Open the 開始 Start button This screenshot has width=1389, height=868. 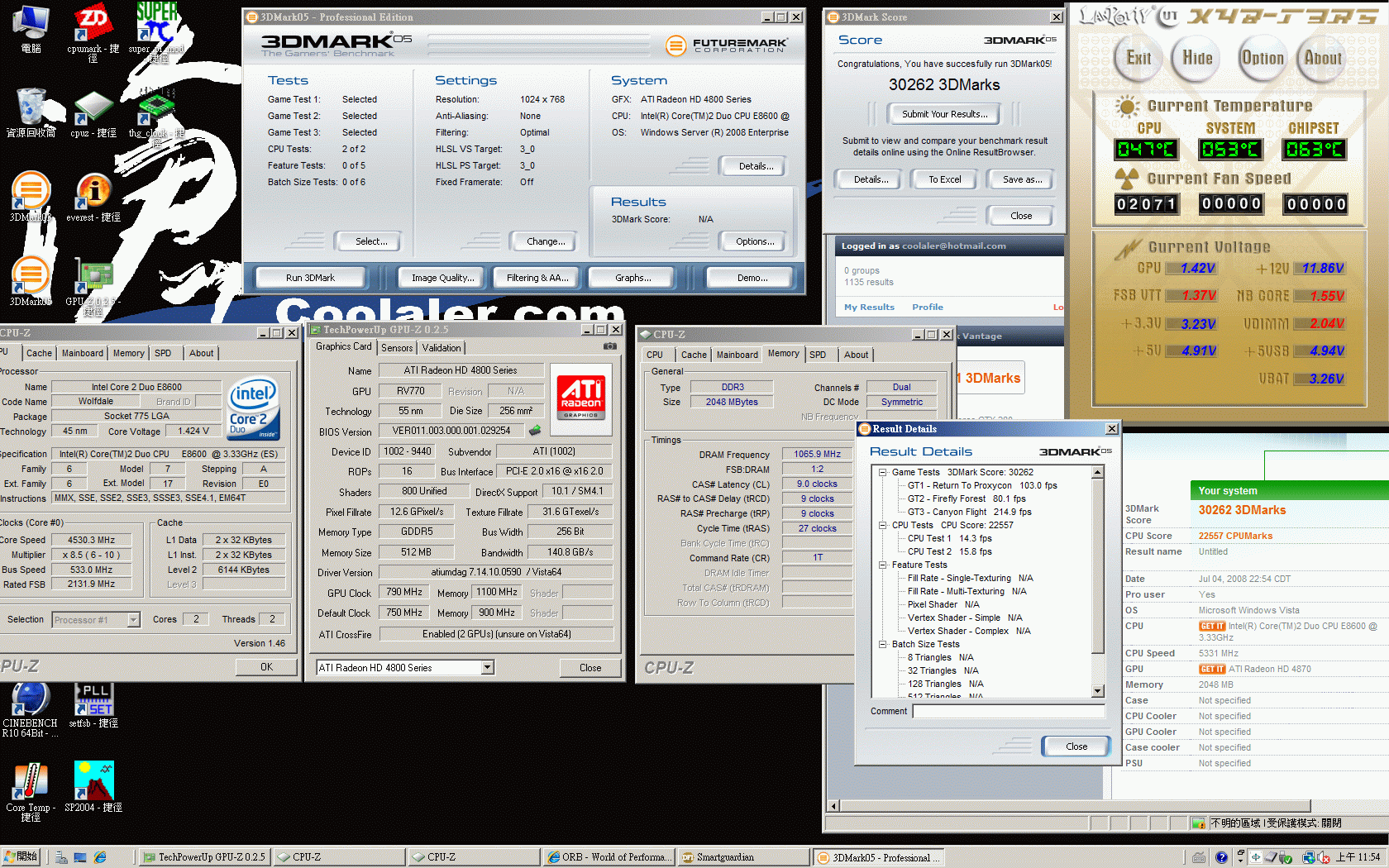pos(21,857)
